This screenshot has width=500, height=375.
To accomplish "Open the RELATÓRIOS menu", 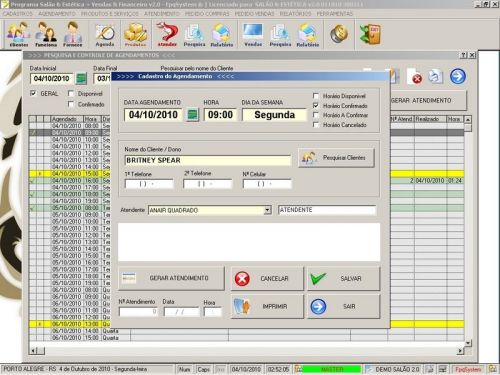I will tap(295, 14).
